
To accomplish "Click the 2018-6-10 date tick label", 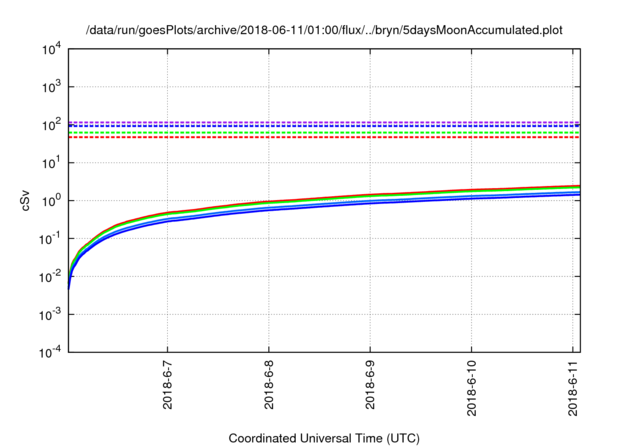I will point(471,388).
